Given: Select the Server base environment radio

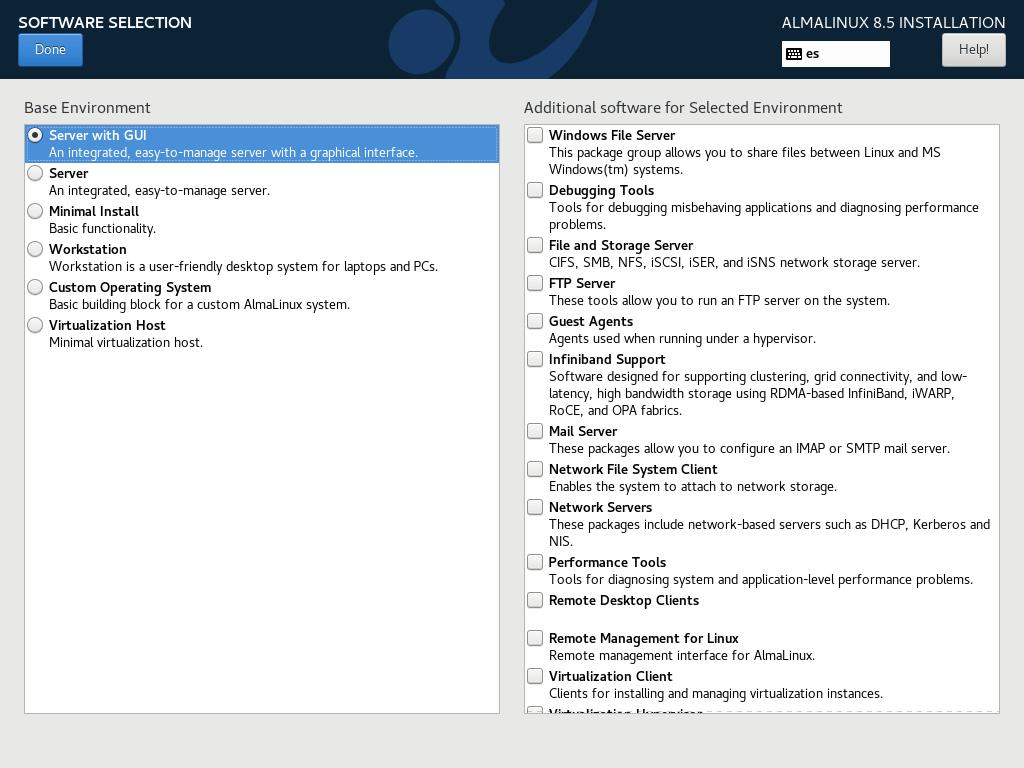Looking at the screenshot, I should 35,173.
